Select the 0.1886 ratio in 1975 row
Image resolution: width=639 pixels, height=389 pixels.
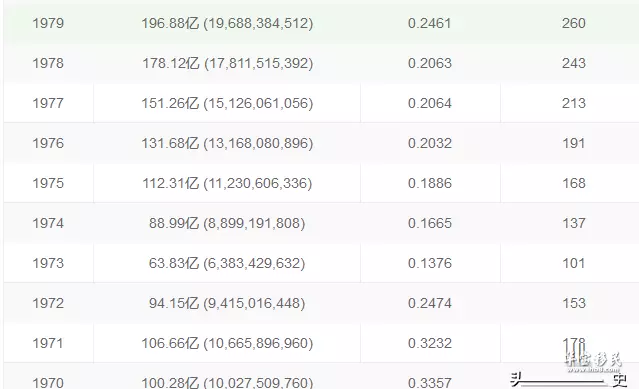tap(430, 183)
